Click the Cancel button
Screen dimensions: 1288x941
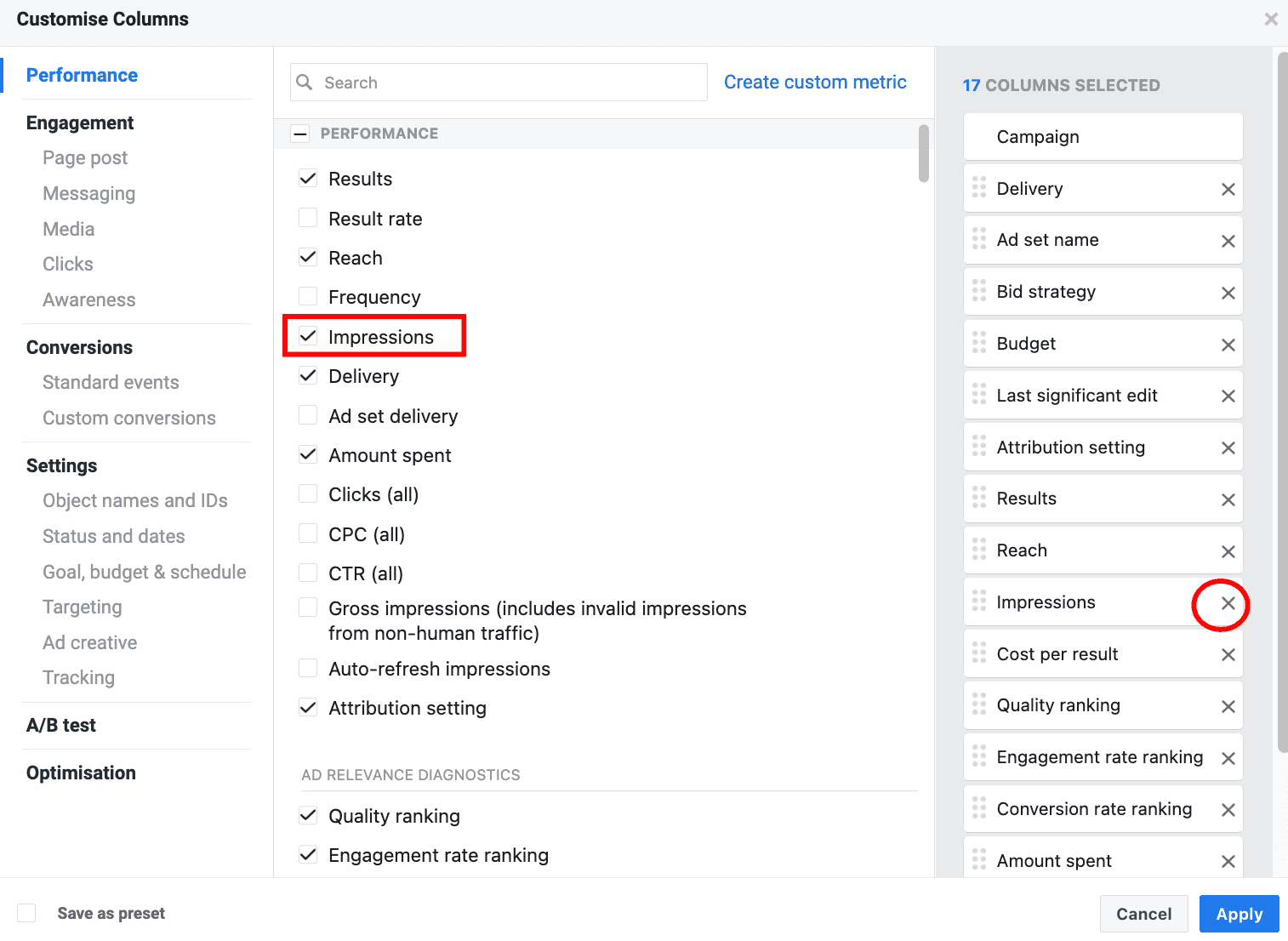click(x=1143, y=914)
